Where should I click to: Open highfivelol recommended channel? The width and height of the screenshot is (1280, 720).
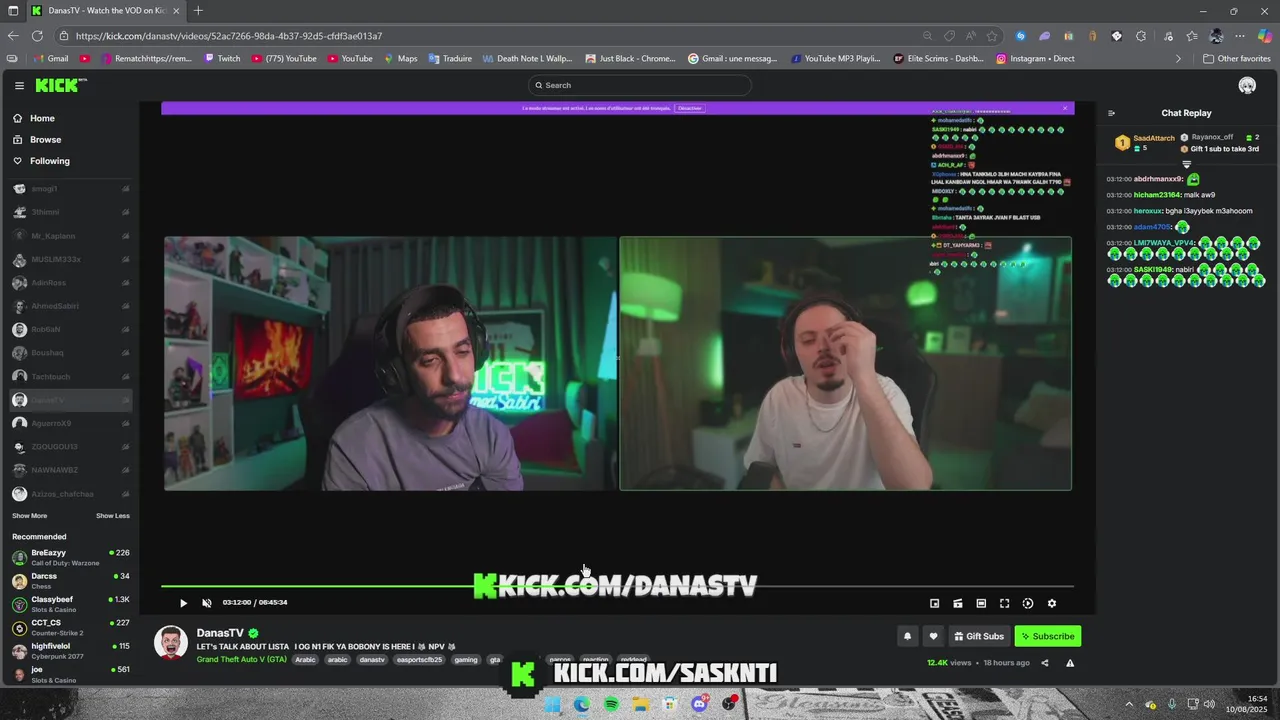(x=70, y=650)
